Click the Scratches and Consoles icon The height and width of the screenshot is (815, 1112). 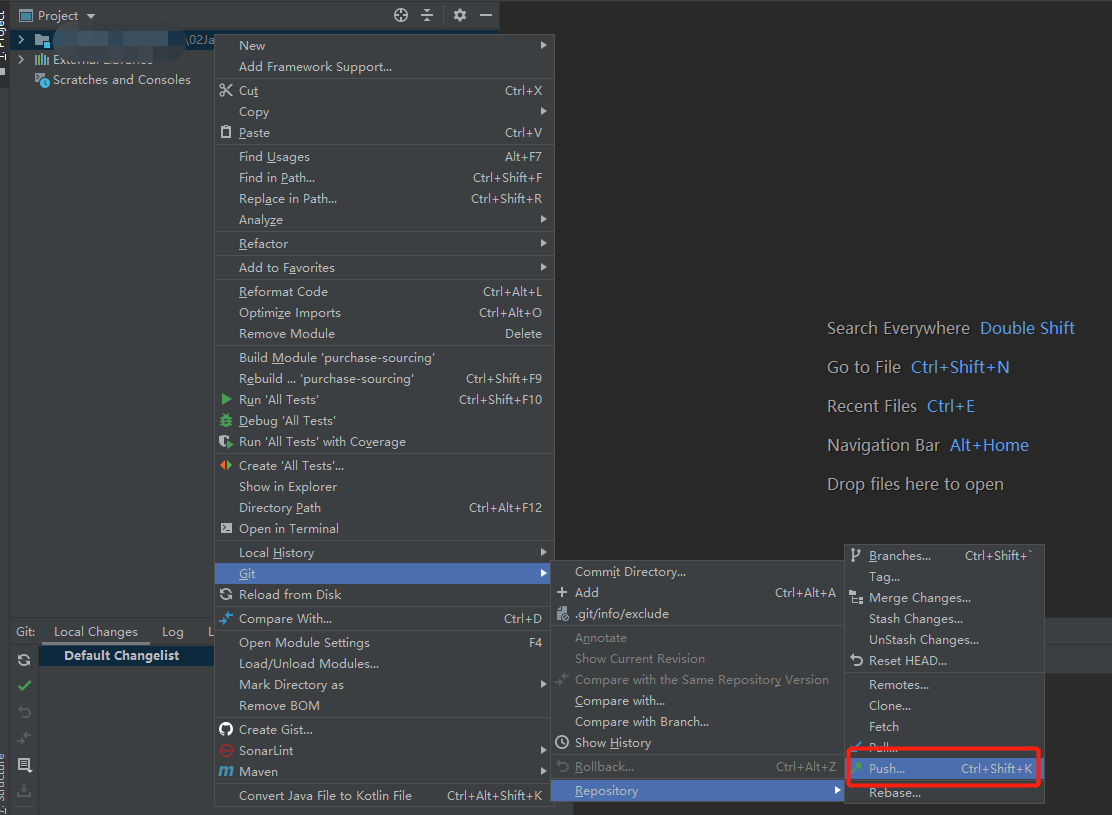tap(42, 79)
